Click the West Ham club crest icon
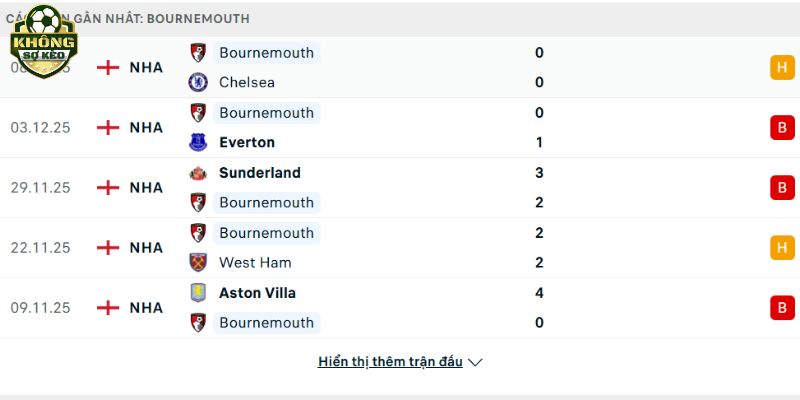Viewport: 800px width, 400px height. [198, 262]
